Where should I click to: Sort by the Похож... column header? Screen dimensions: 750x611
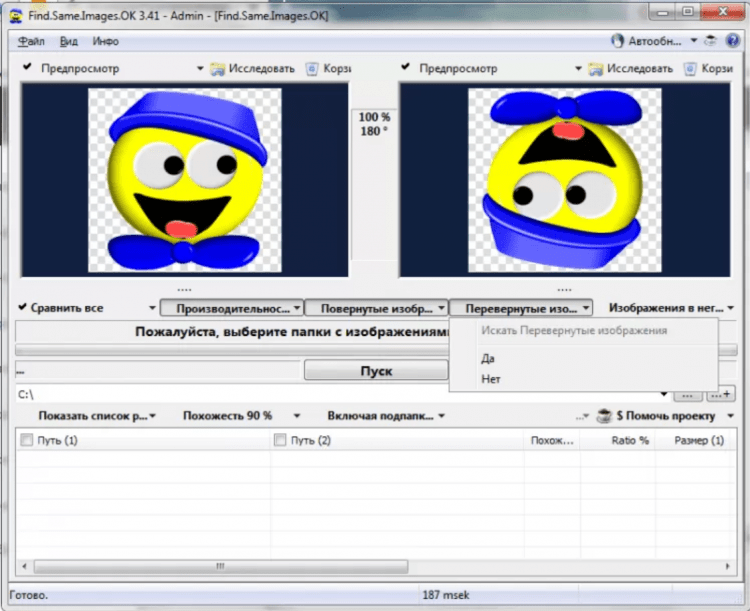point(552,440)
